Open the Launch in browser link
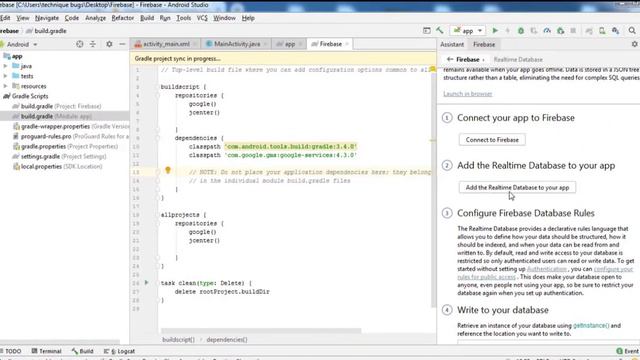 [468, 94]
